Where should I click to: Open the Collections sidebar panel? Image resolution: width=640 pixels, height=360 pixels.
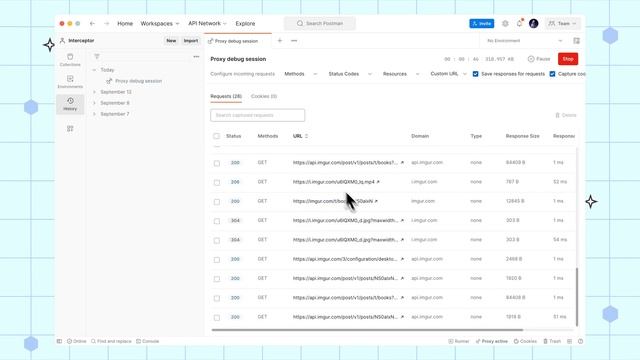(x=70, y=60)
